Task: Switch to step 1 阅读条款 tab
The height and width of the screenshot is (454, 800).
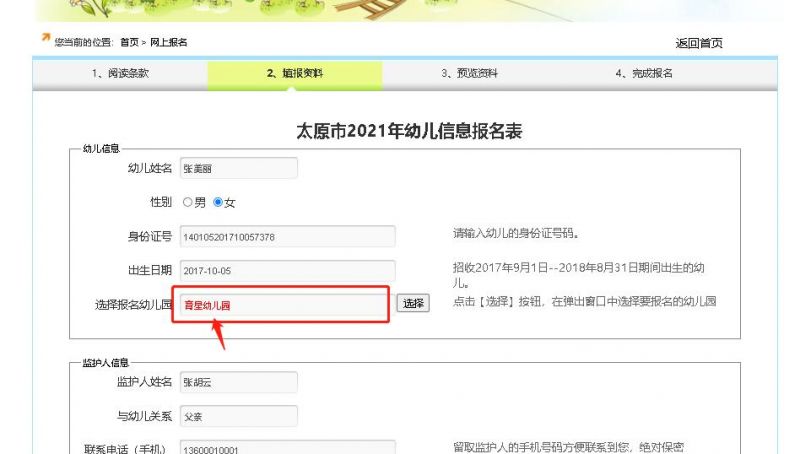Action: [120, 73]
